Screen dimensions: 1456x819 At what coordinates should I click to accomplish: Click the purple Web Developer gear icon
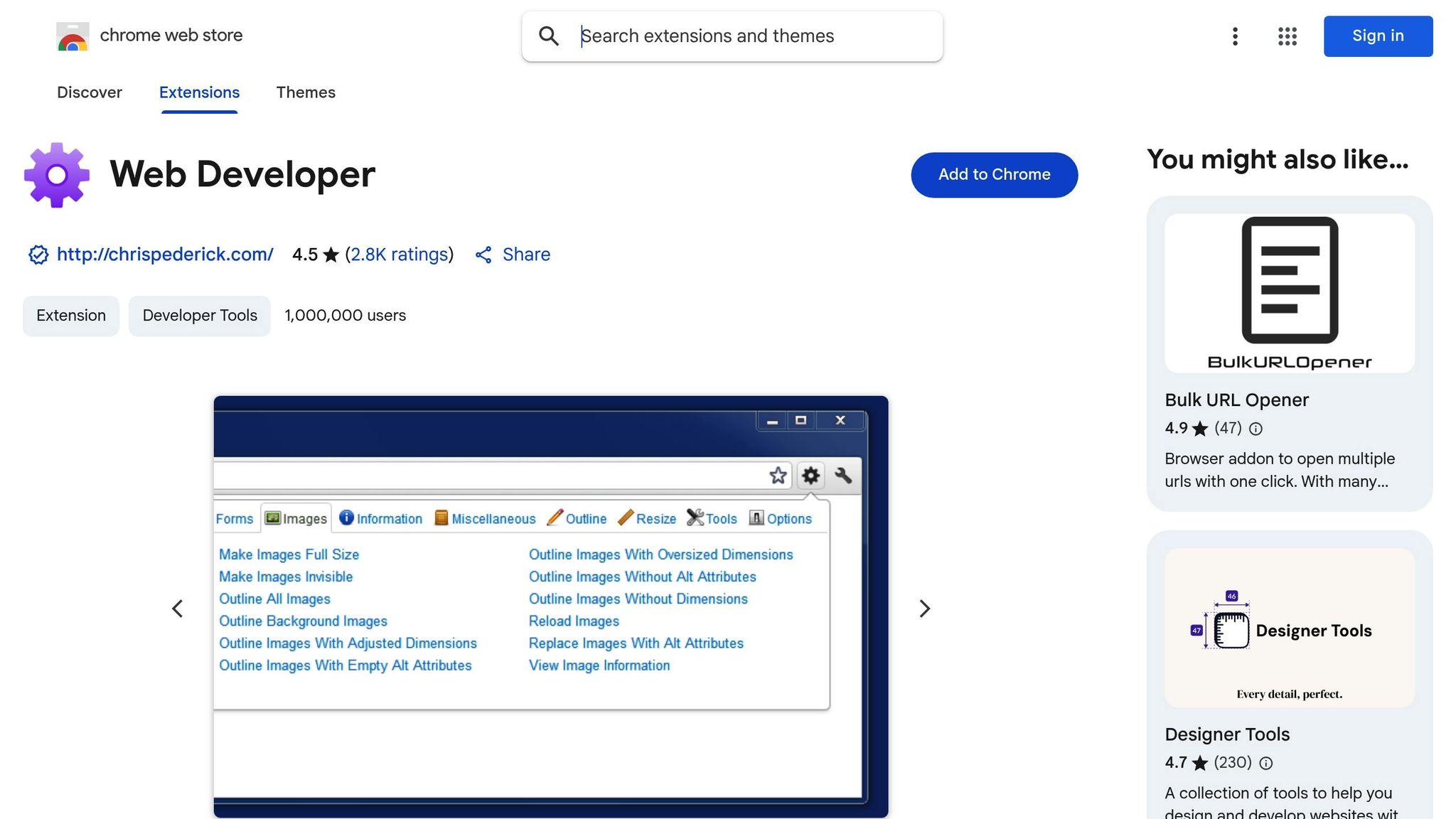click(57, 175)
